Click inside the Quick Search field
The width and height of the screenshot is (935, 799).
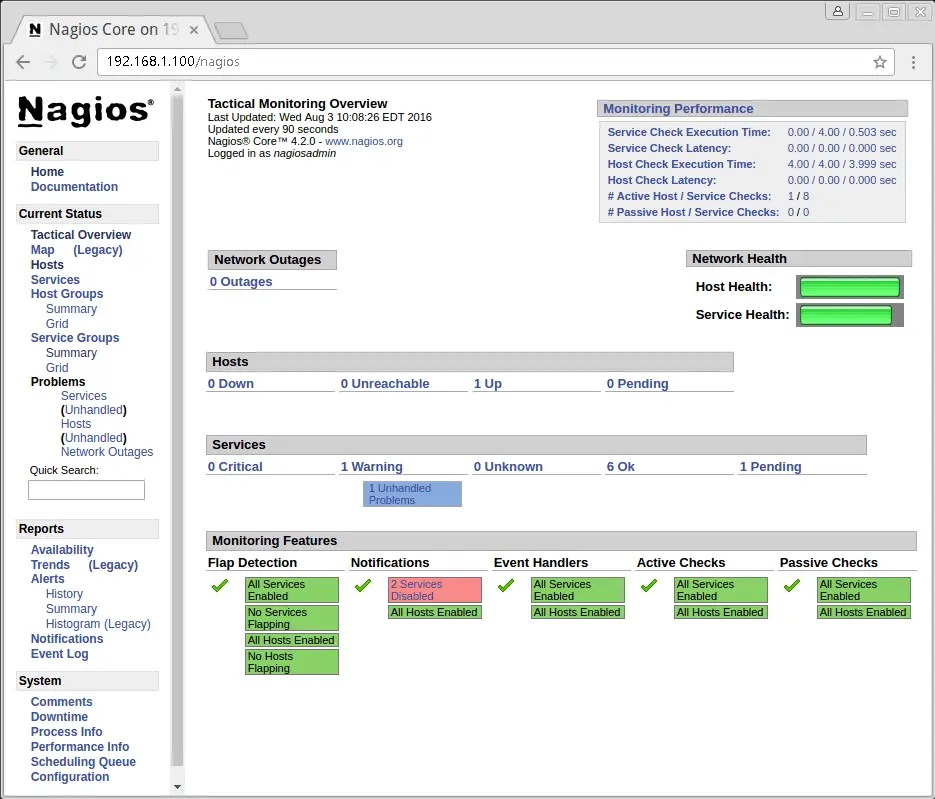tap(86, 489)
